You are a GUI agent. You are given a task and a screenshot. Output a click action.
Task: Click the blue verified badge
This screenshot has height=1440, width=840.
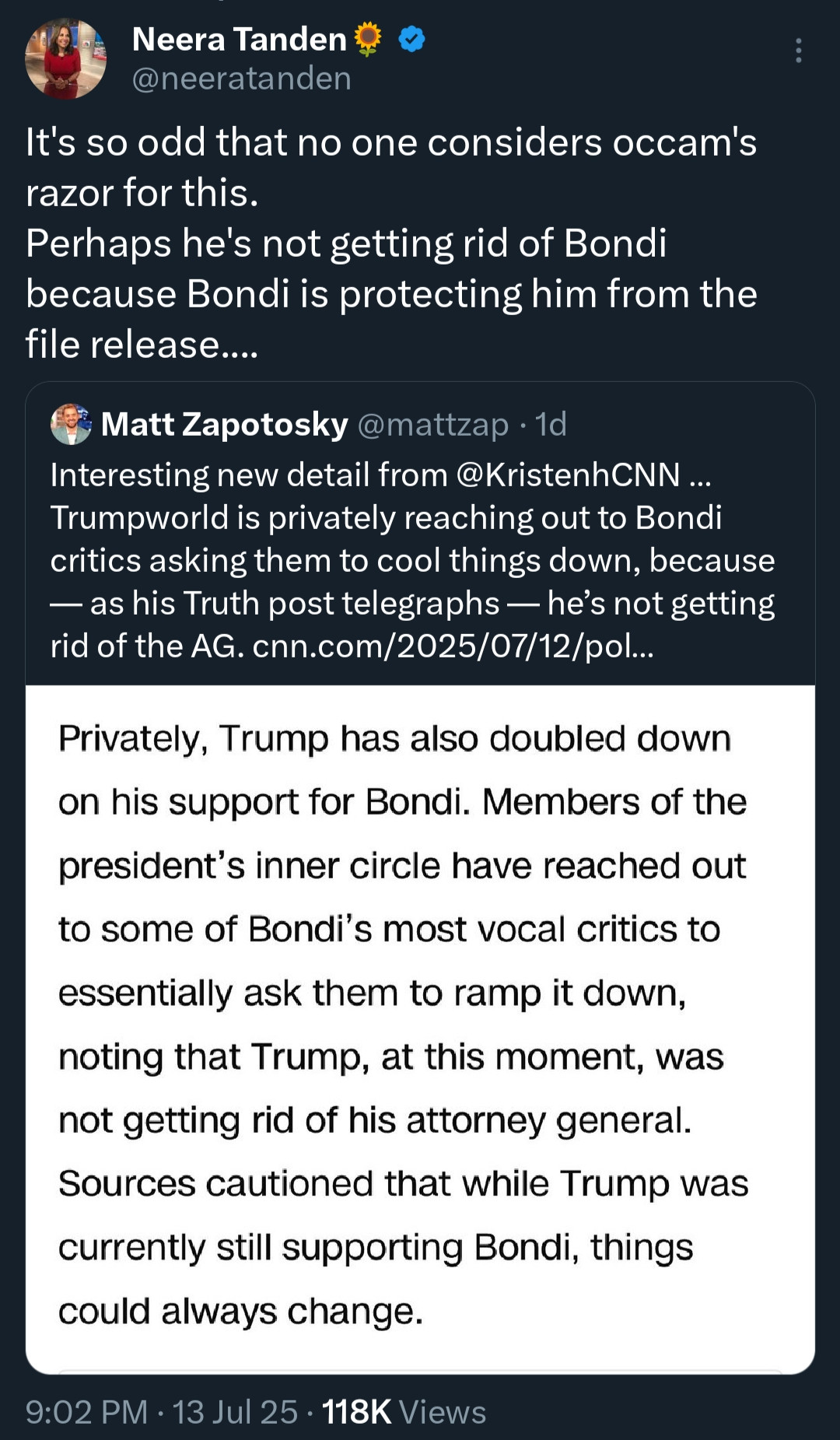[x=411, y=39]
